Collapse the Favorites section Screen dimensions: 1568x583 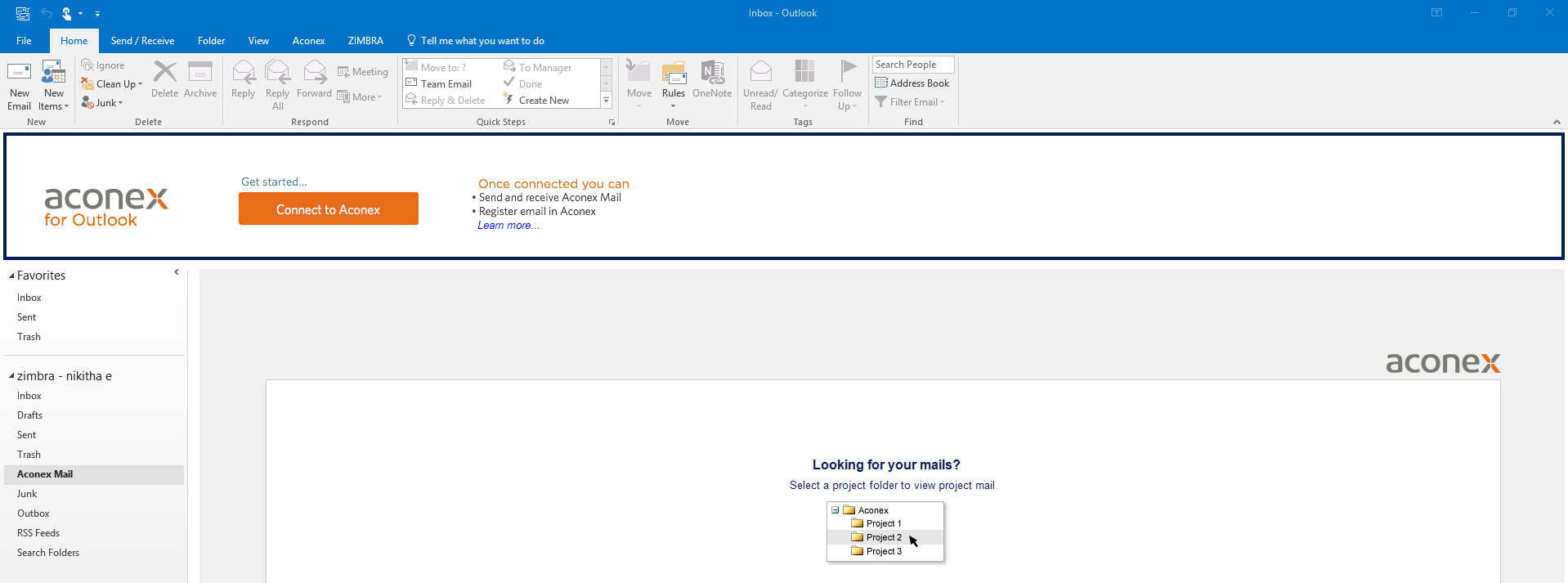point(11,276)
